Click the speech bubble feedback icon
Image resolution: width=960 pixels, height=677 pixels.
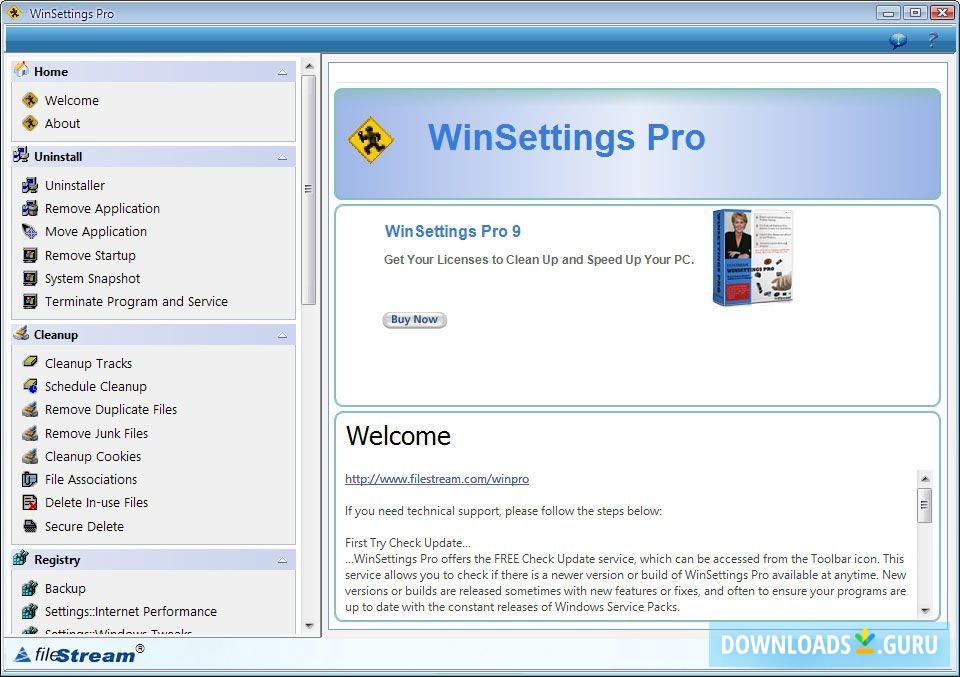tap(898, 40)
